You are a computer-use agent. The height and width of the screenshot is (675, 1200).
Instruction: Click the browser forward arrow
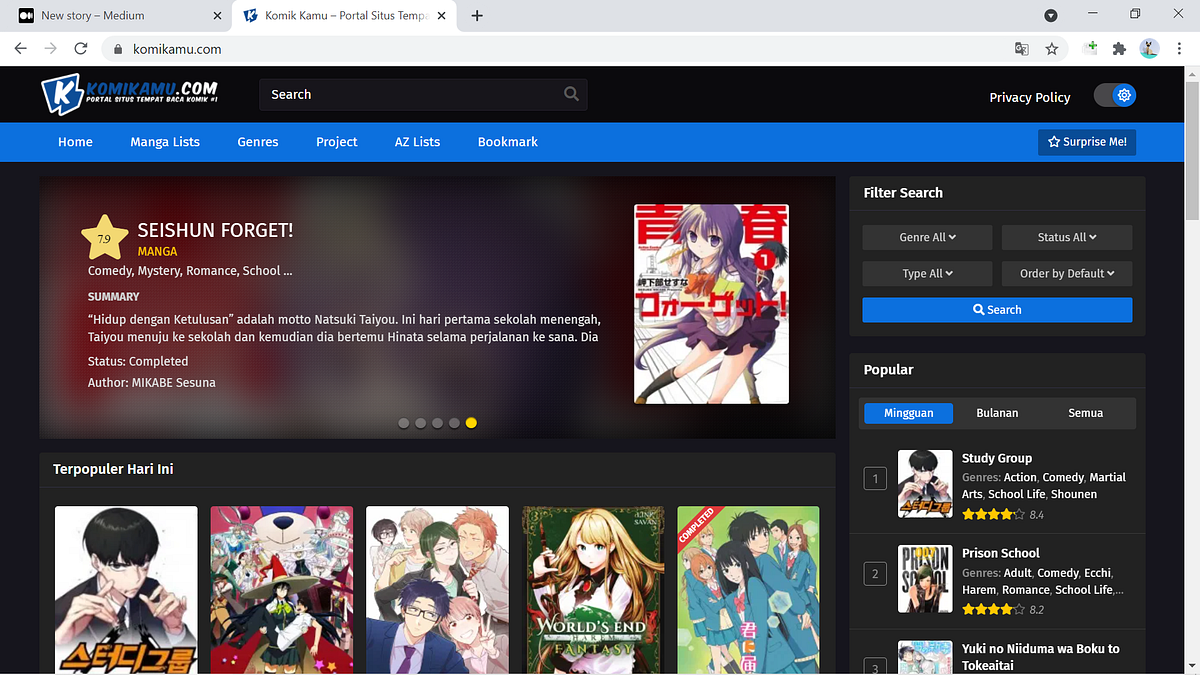click(51, 48)
